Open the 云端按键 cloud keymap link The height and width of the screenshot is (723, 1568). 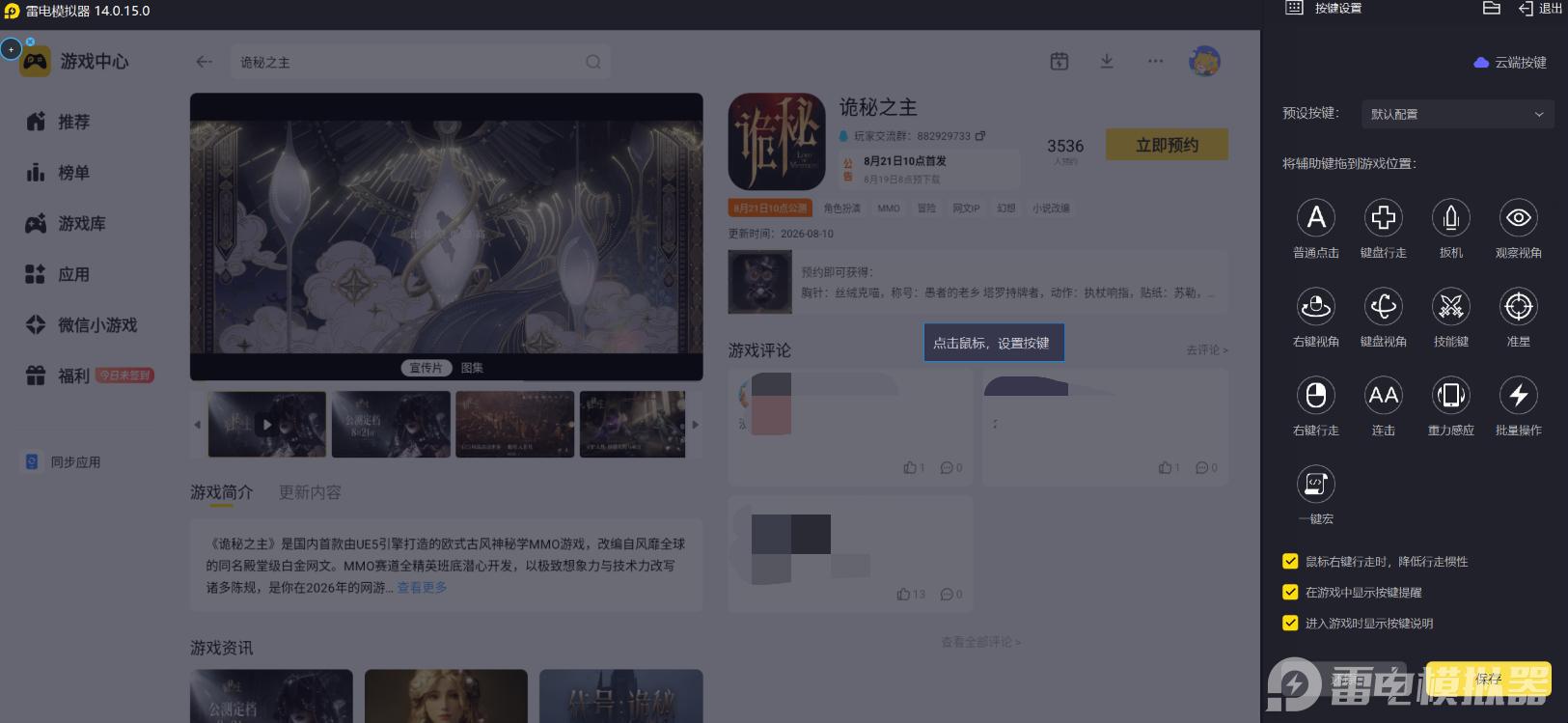click(1510, 63)
